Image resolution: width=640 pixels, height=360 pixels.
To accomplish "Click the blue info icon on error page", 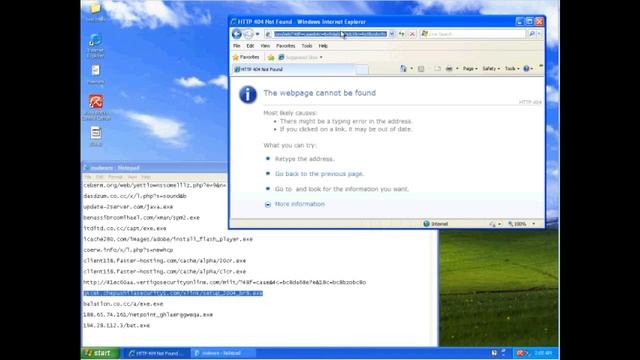I will pyautogui.click(x=248, y=95).
